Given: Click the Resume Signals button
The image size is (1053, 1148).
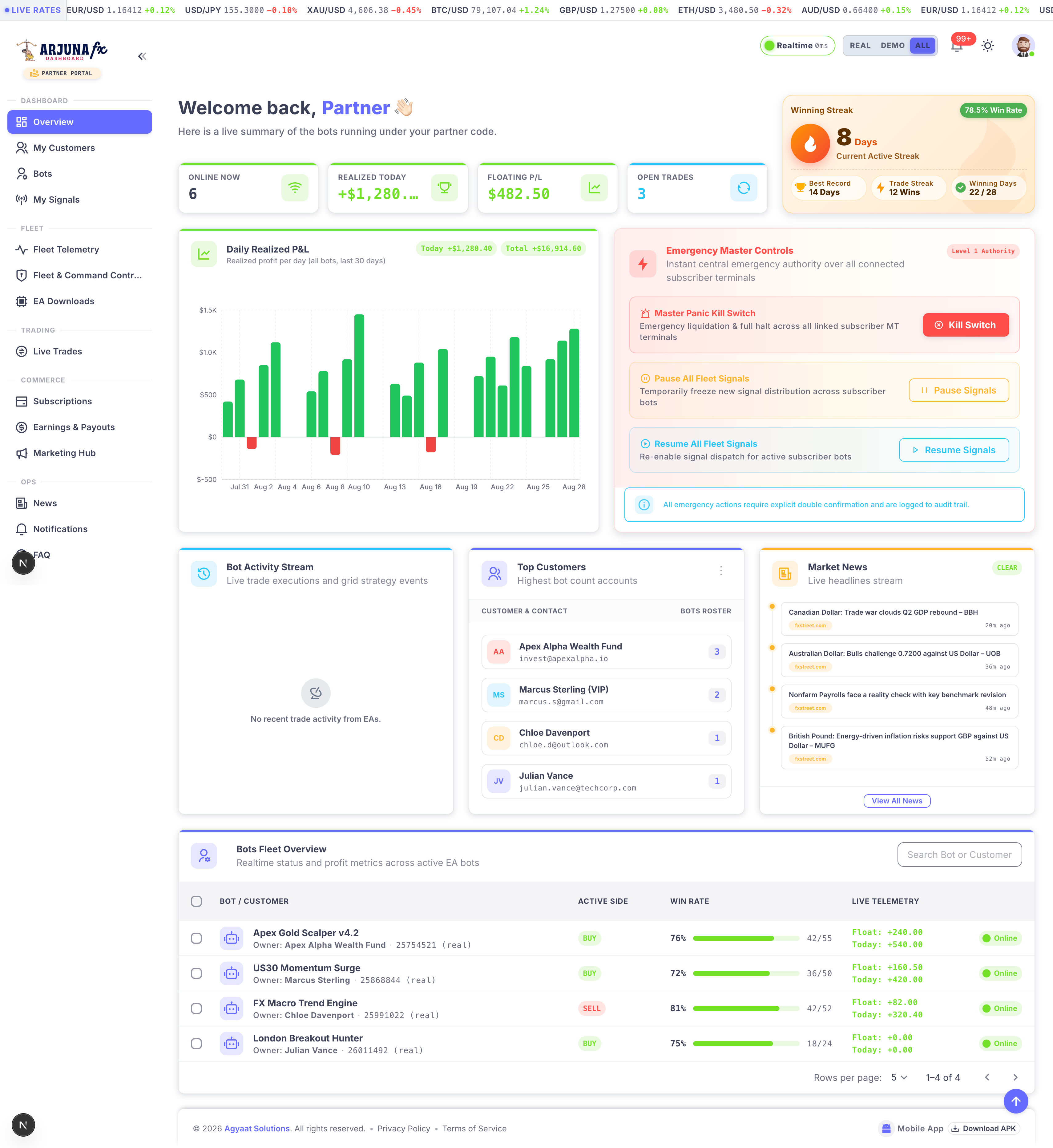Looking at the screenshot, I should pyautogui.click(x=954, y=450).
